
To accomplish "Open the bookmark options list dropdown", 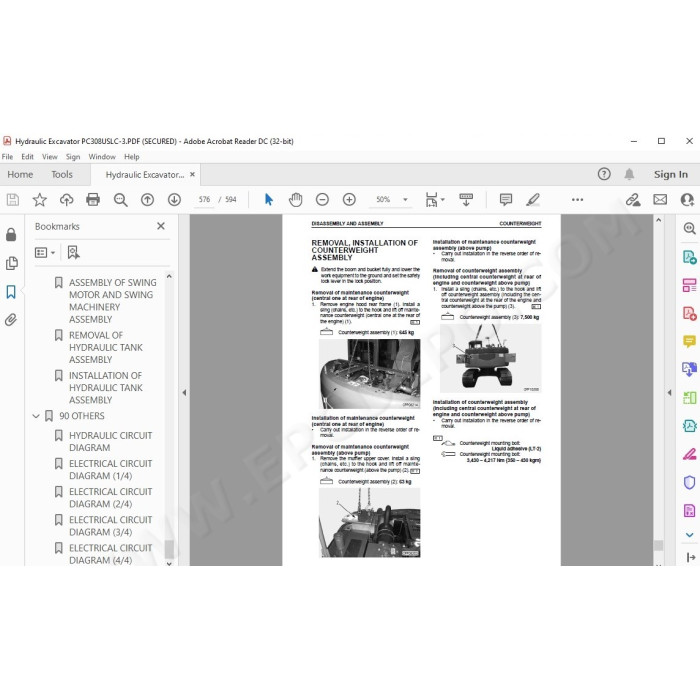I will point(45,253).
